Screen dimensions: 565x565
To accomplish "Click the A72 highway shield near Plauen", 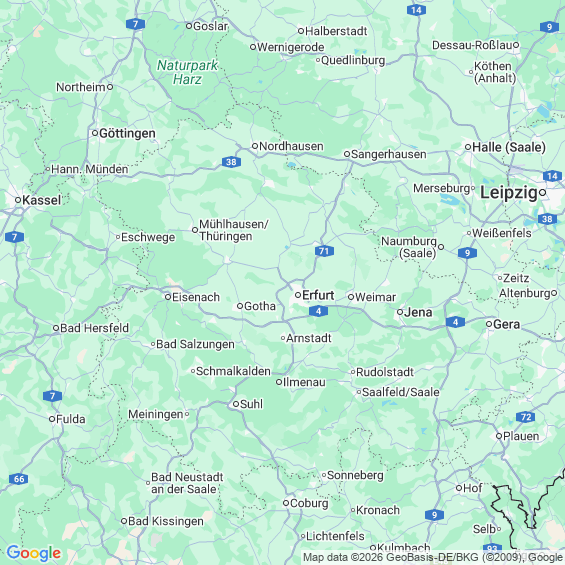I will (x=526, y=417).
